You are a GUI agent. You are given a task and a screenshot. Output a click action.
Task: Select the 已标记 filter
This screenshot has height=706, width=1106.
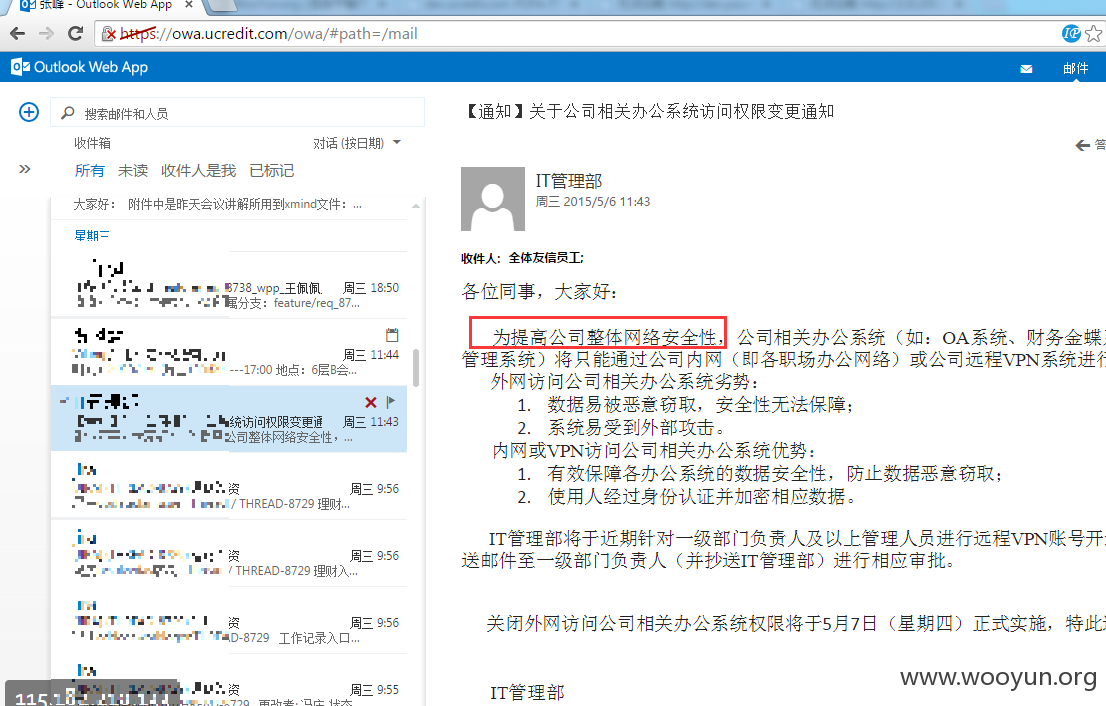272,171
